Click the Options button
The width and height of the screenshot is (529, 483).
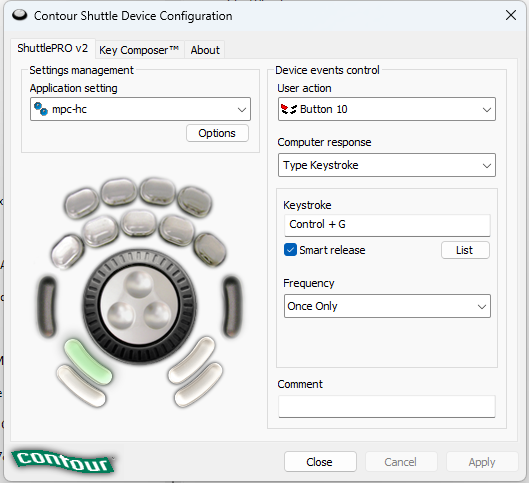point(217,133)
